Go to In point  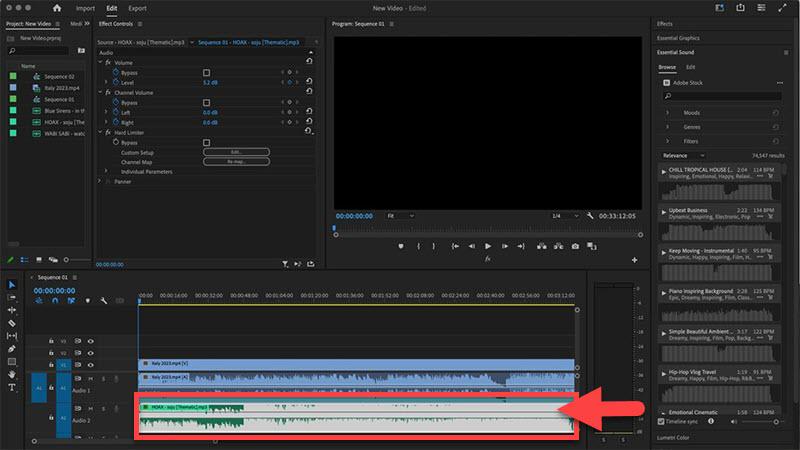(455, 246)
